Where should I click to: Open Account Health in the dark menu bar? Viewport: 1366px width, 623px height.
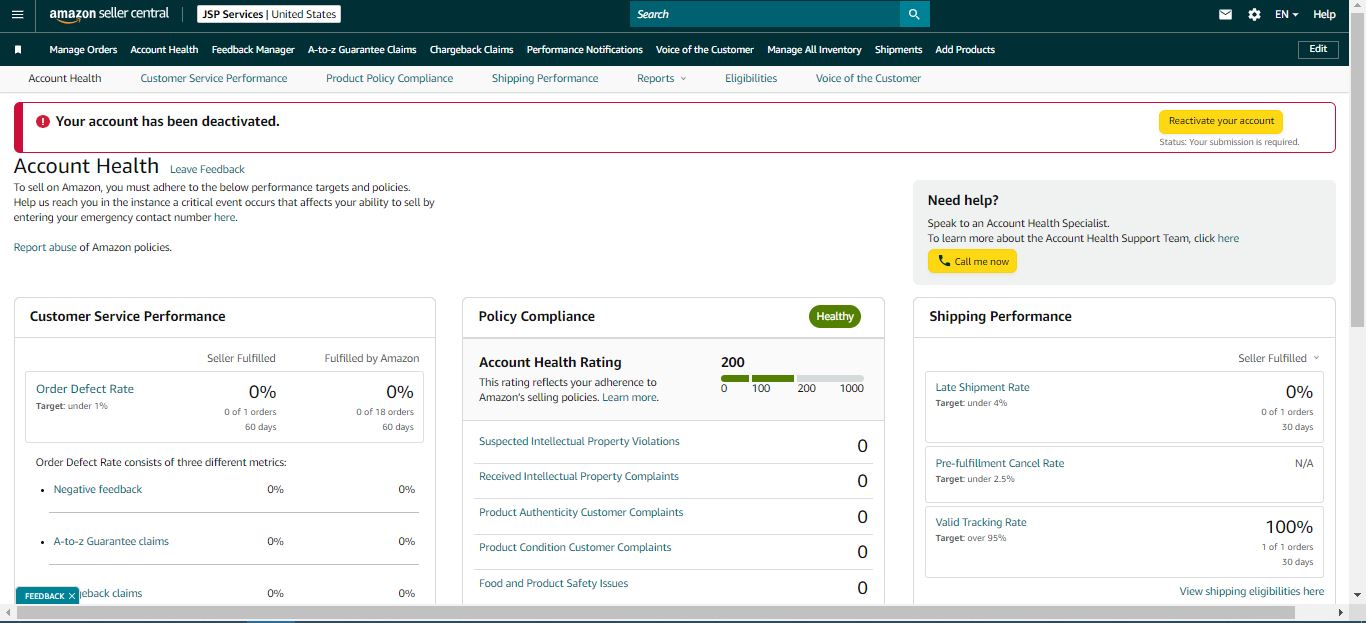coord(164,49)
